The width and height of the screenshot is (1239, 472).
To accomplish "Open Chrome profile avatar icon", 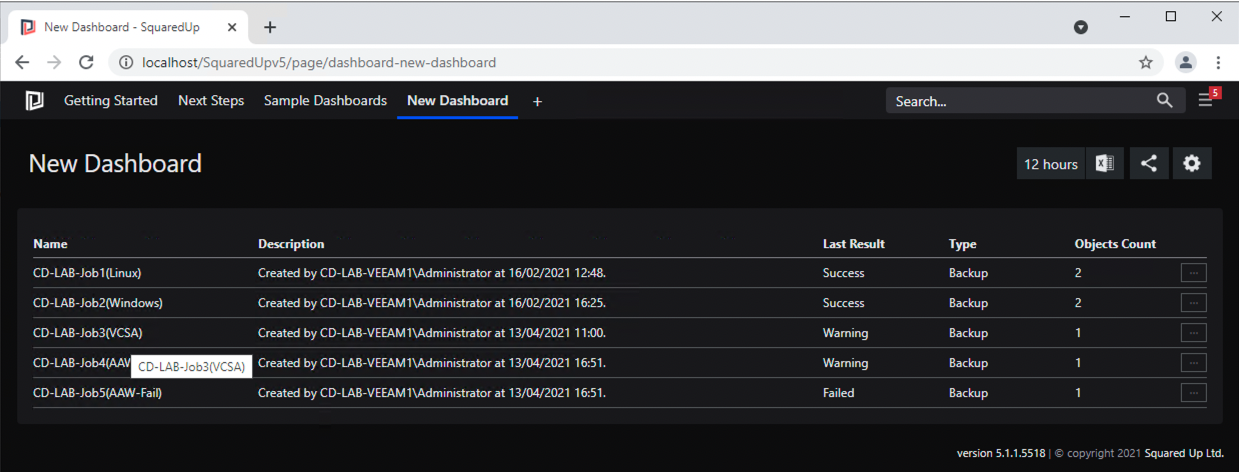I will coord(1186,62).
